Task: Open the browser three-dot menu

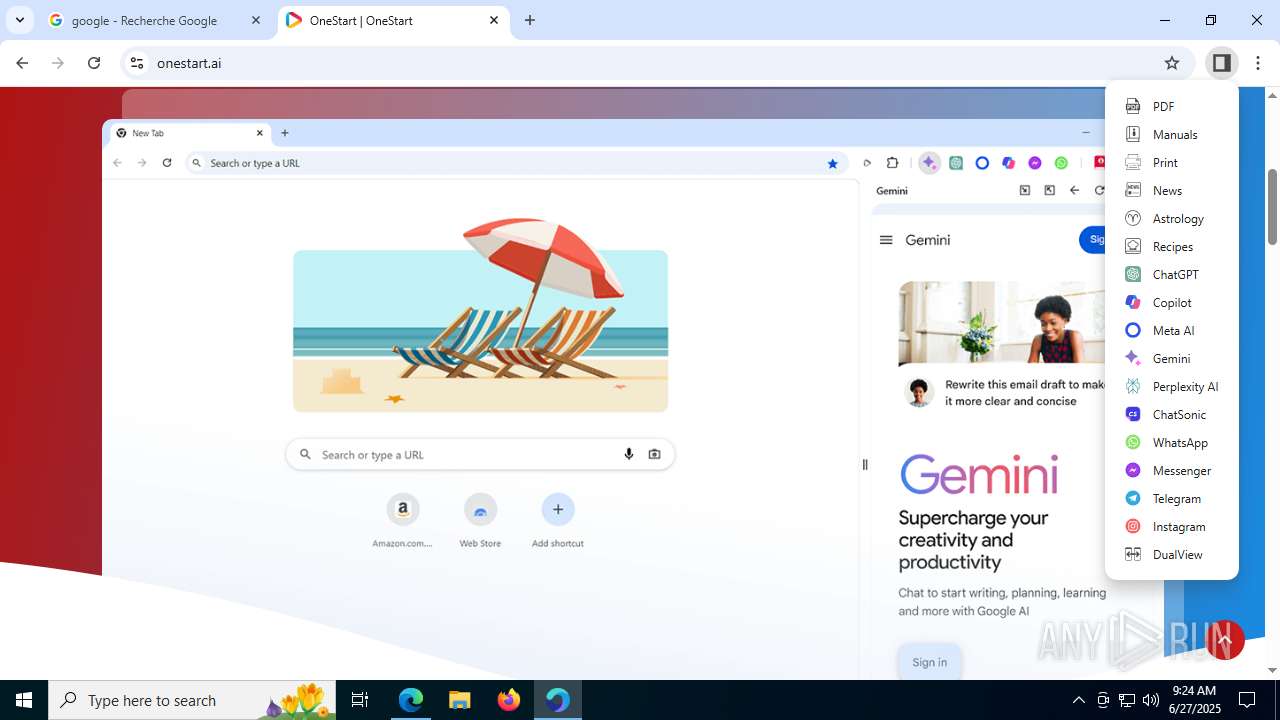Action: (x=1258, y=63)
